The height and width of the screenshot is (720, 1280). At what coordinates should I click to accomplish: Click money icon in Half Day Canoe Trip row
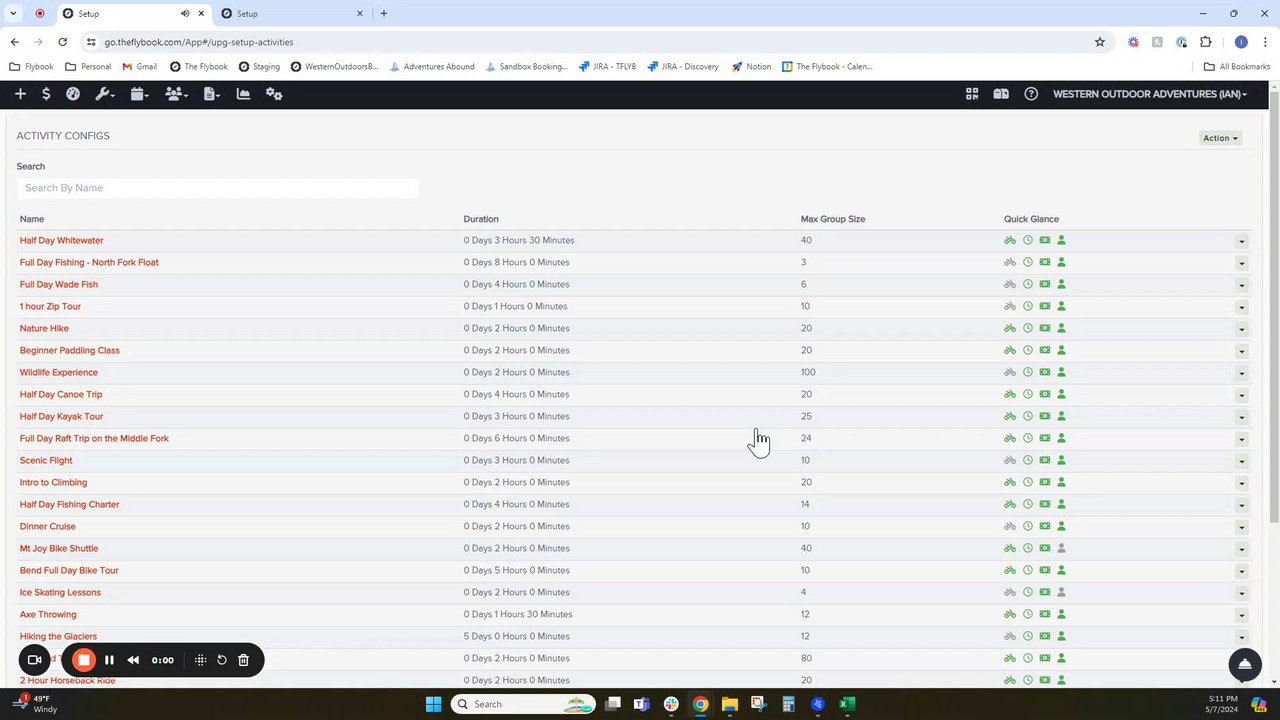(1044, 394)
